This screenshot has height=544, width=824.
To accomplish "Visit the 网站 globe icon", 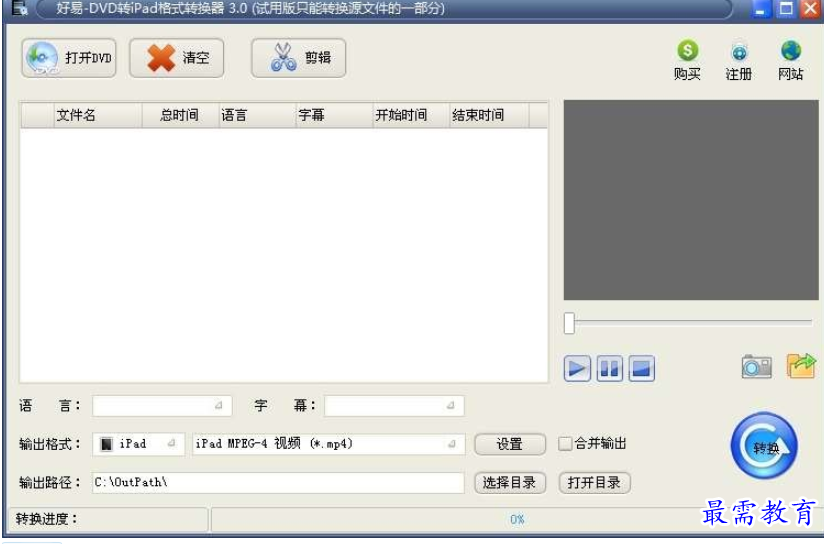I will pyautogui.click(x=790, y=60).
